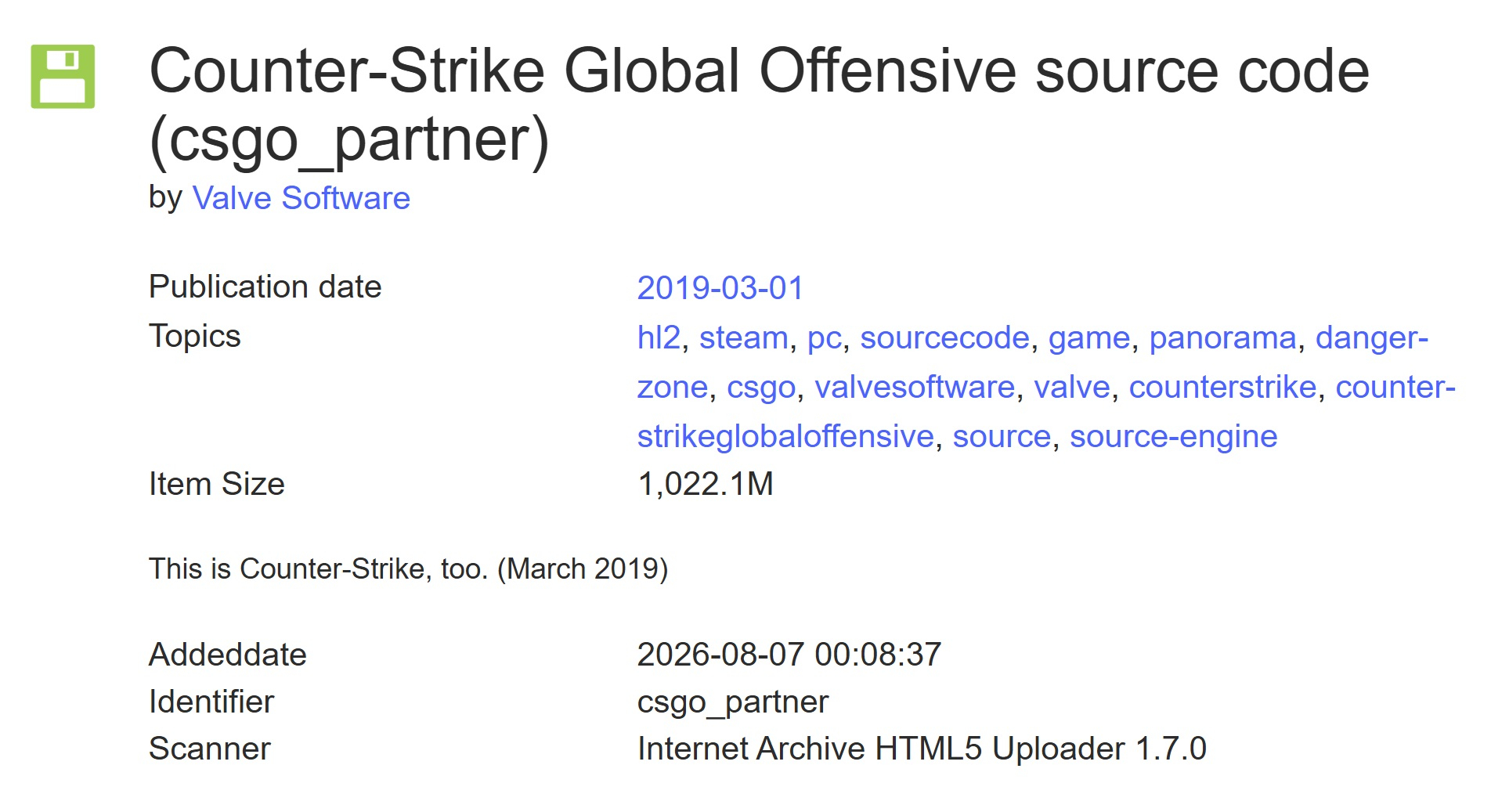Screen dimensions: 1491x812
Task: Select the steam topic link
Action: coord(743,337)
